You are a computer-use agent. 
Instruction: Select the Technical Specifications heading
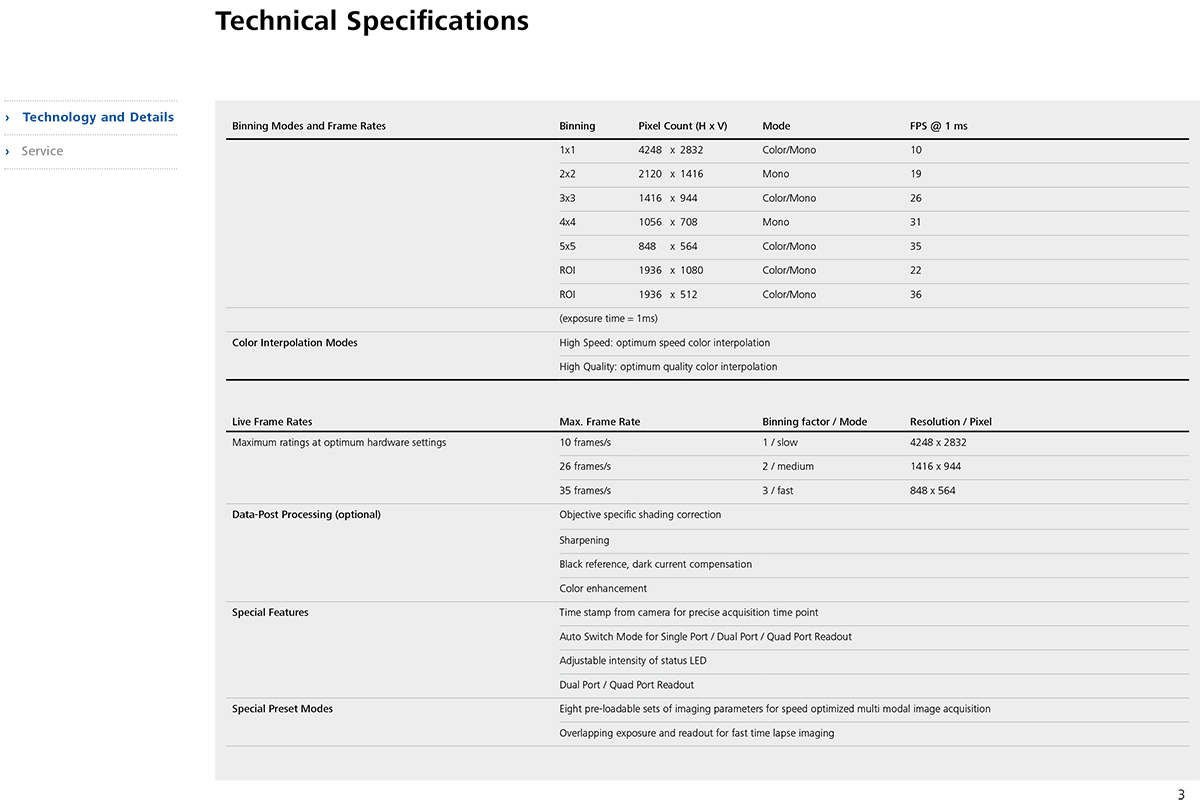[x=372, y=20]
